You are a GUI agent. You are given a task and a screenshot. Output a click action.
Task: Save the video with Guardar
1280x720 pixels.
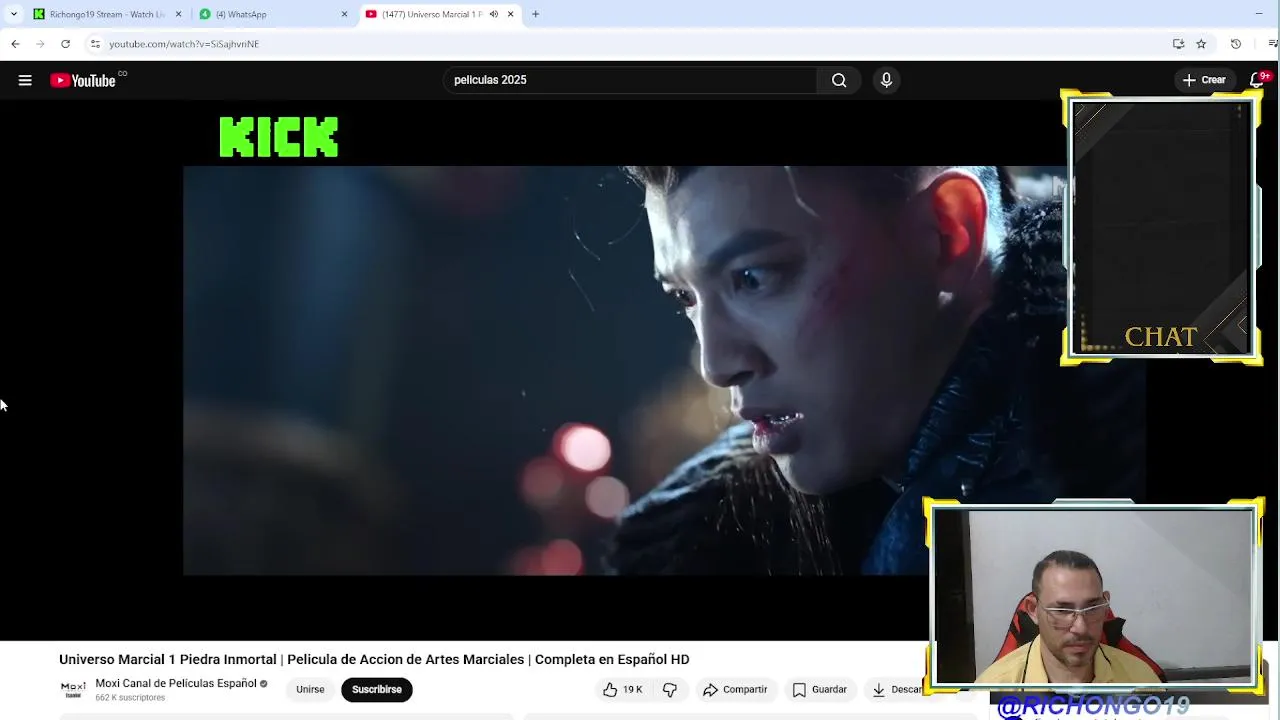coord(820,689)
